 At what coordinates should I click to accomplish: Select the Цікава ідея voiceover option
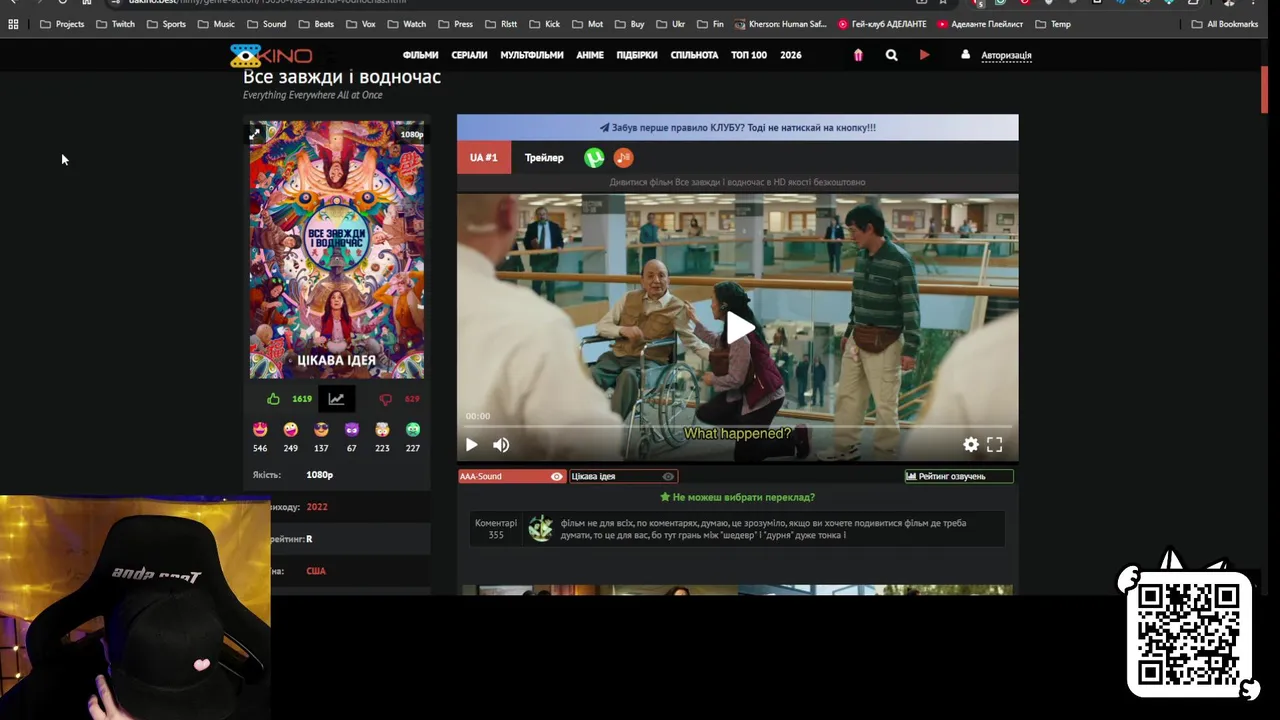623,476
